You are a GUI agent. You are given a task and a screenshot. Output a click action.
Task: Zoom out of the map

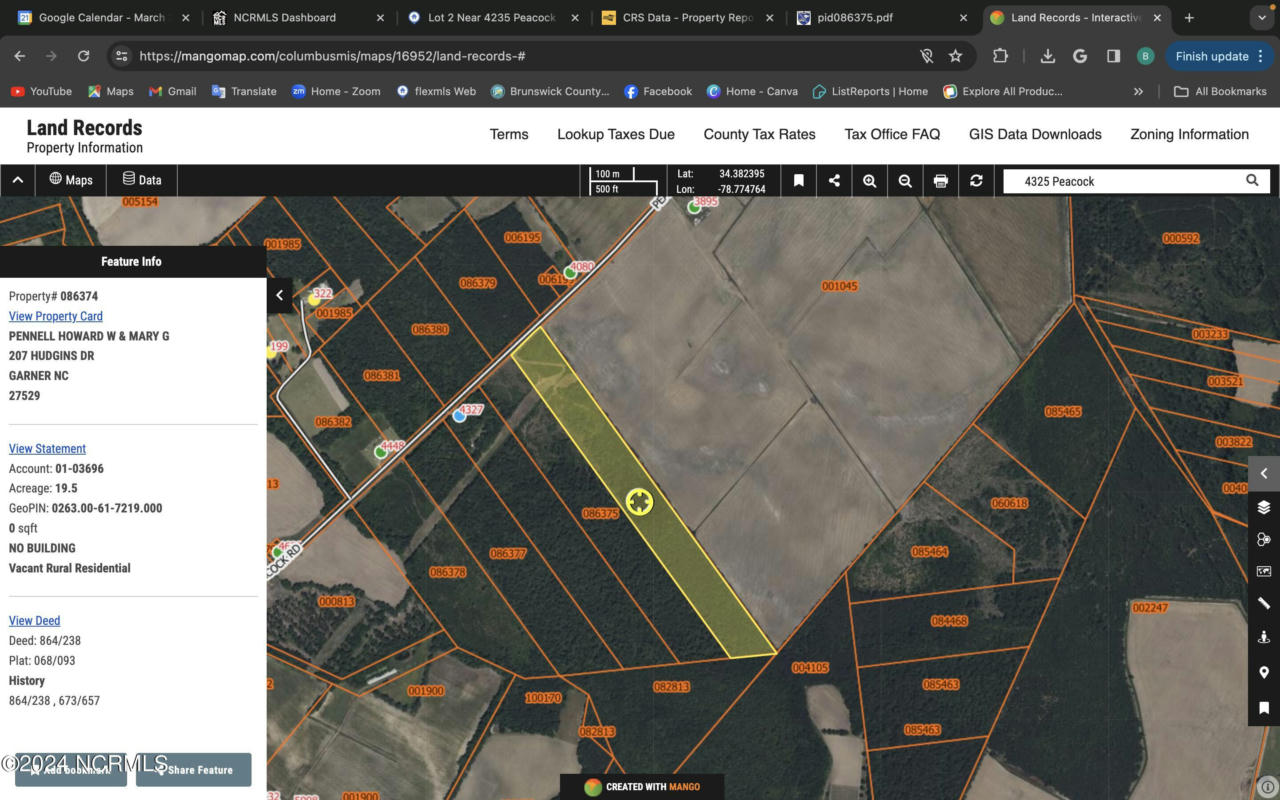click(x=905, y=181)
